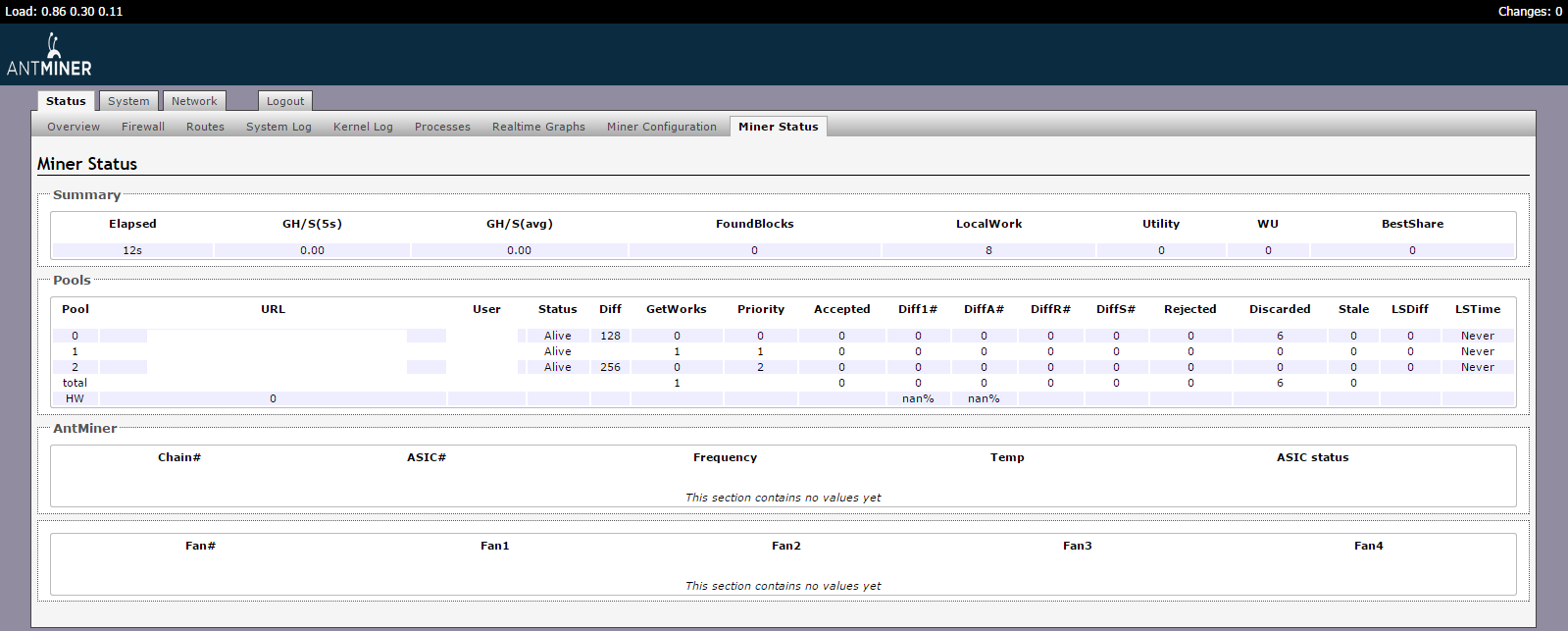This screenshot has width=1568, height=631.
Task: Click the 'HW' row label
Action: 76,398
